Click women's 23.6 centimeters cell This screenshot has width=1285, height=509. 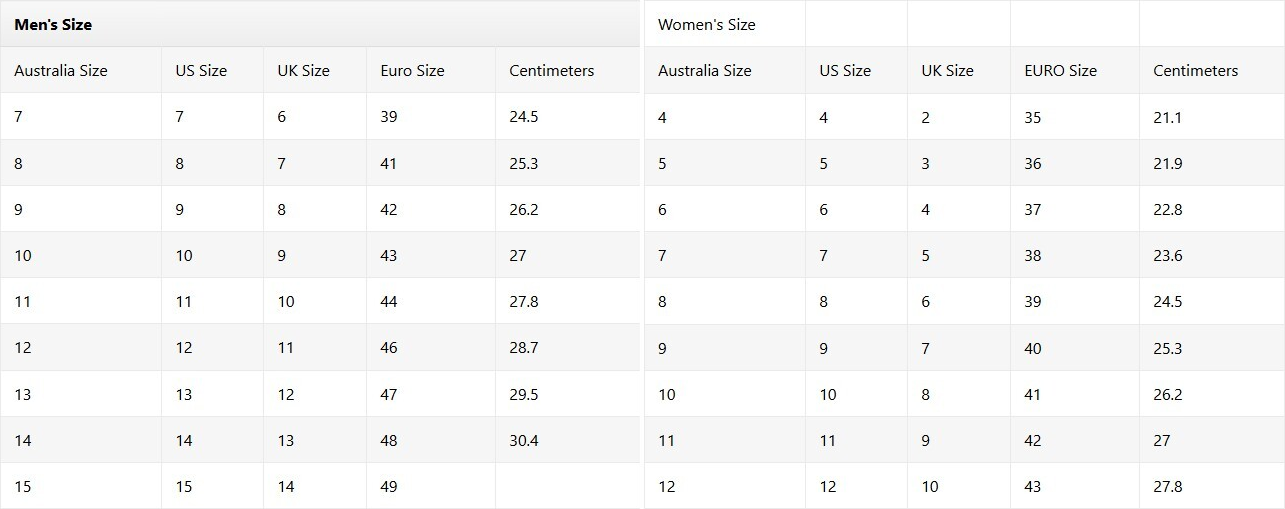1167,256
